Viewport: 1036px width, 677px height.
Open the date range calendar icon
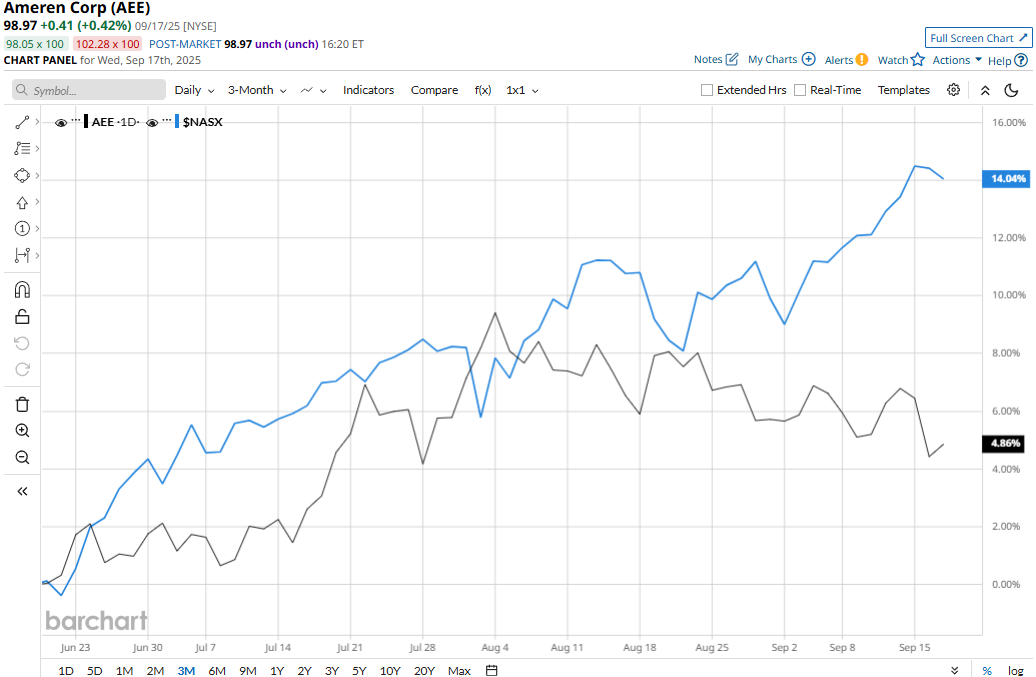pos(492,670)
